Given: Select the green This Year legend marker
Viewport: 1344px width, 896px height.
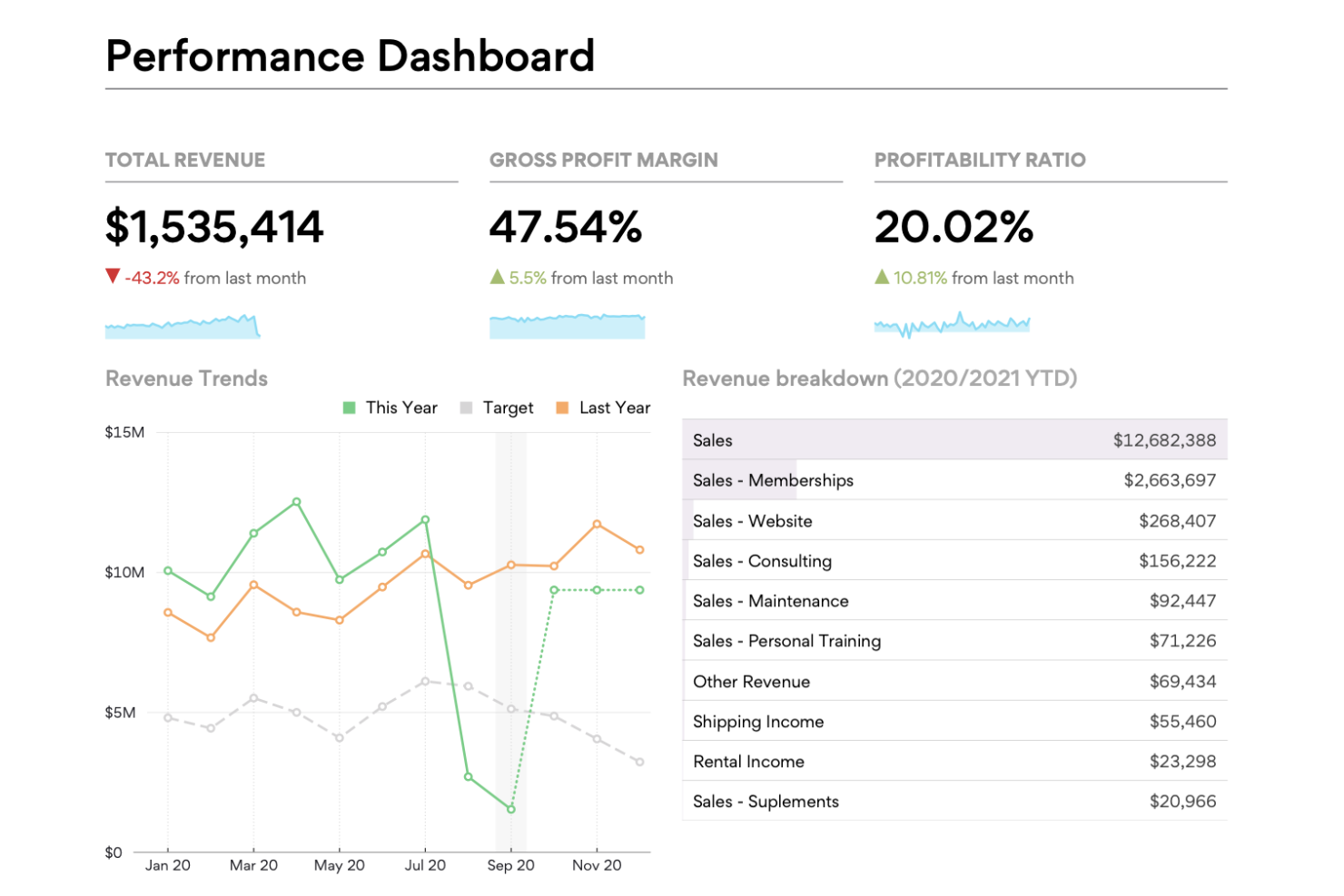Looking at the screenshot, I should tap(350, 408).
